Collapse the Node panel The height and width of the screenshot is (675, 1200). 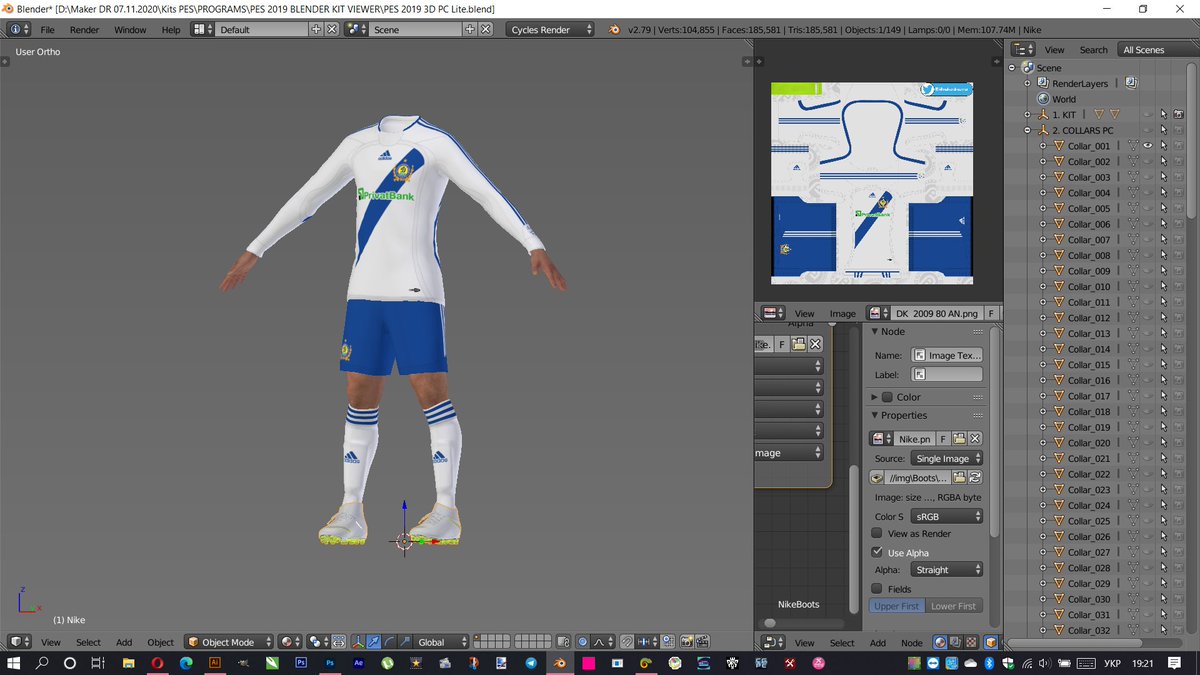click(875, 331)
